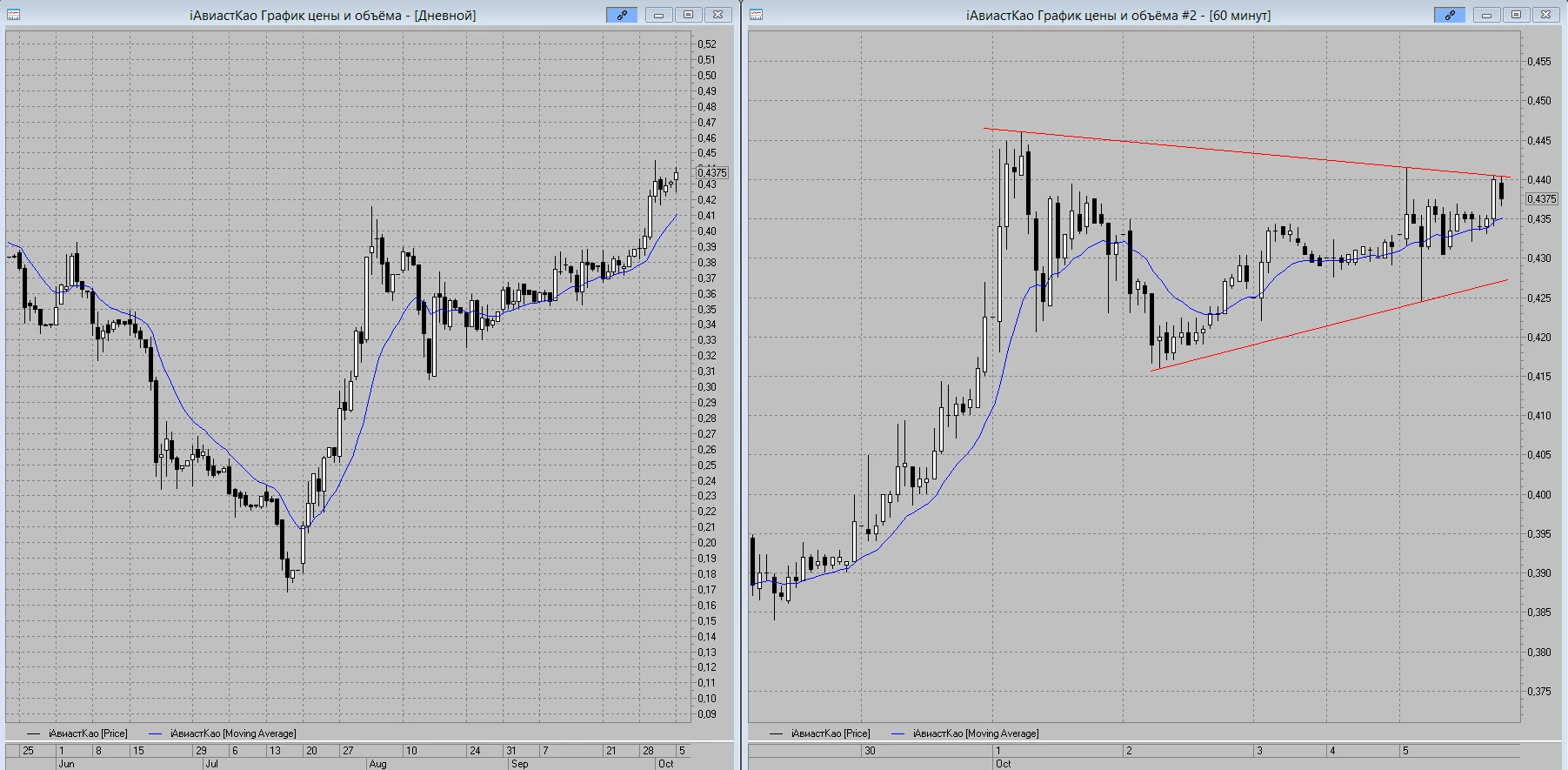Select the upper red trend line on the 60-minute chart
The height and width of the screenshot is (770, 1568).
coord(1247,153)
